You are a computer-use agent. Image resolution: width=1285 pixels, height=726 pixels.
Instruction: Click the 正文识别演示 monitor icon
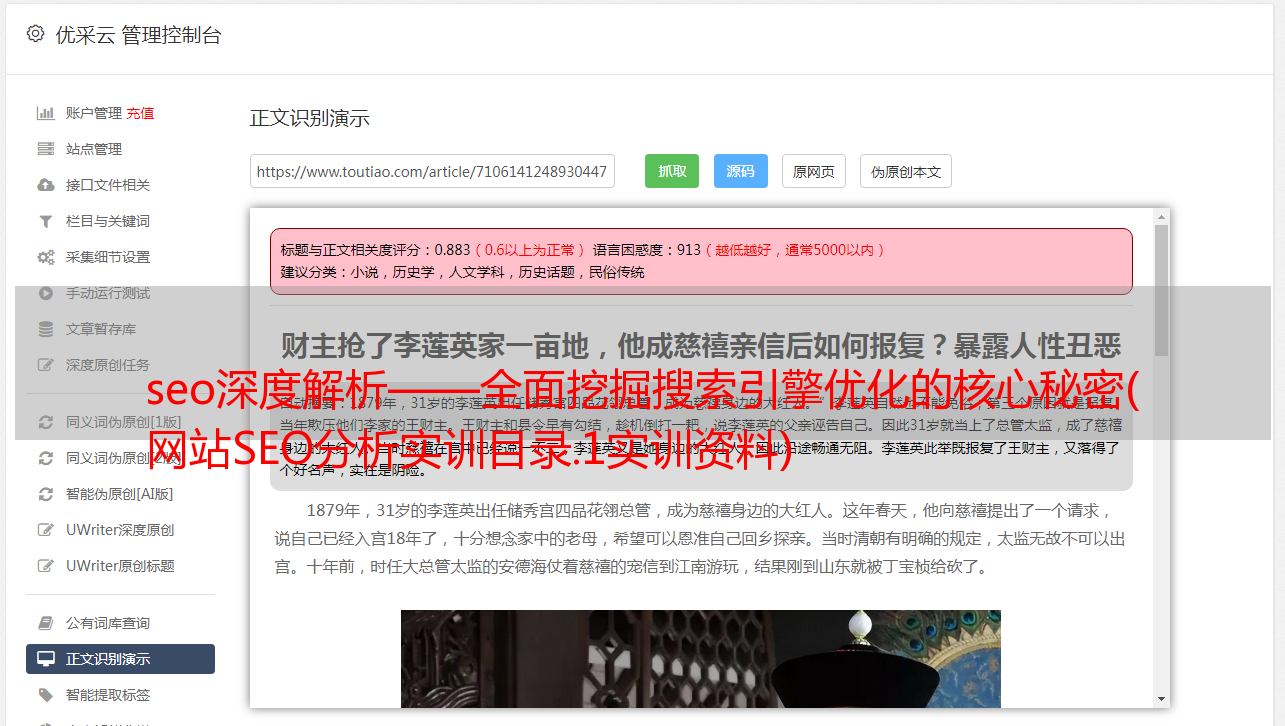[45, 659]
